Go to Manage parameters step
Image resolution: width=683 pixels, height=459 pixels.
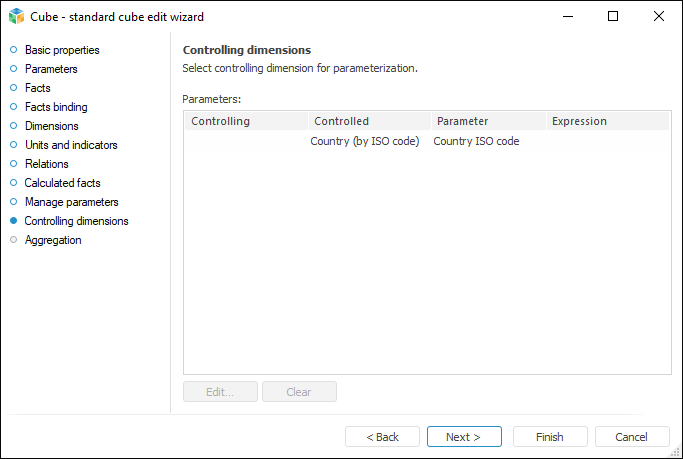[x=71, y=202]
